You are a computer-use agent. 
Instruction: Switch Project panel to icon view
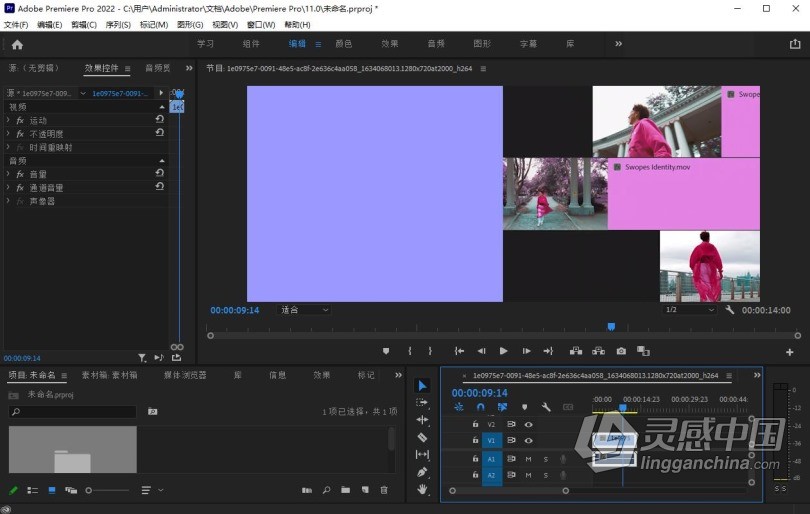pos(52,490)
